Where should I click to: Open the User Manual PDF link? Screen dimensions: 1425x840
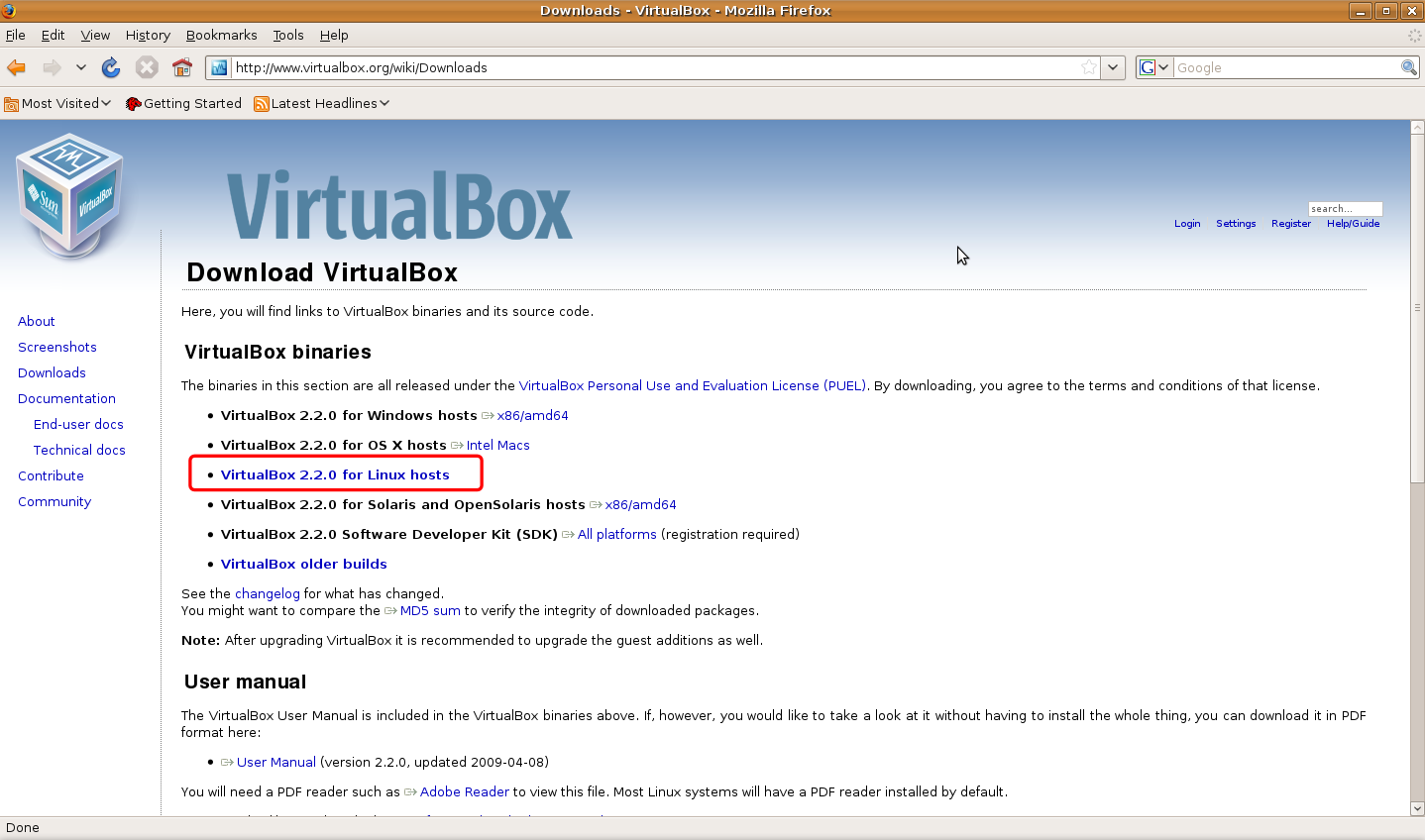click(x=275, y=762)
